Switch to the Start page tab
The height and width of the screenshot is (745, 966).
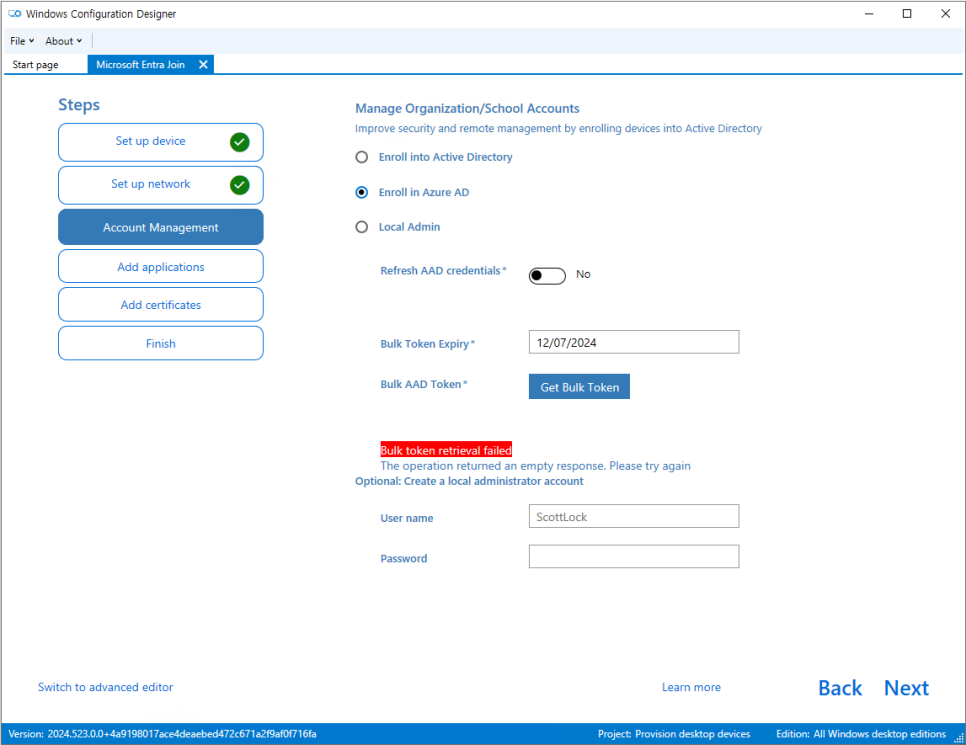coord(35,65)
